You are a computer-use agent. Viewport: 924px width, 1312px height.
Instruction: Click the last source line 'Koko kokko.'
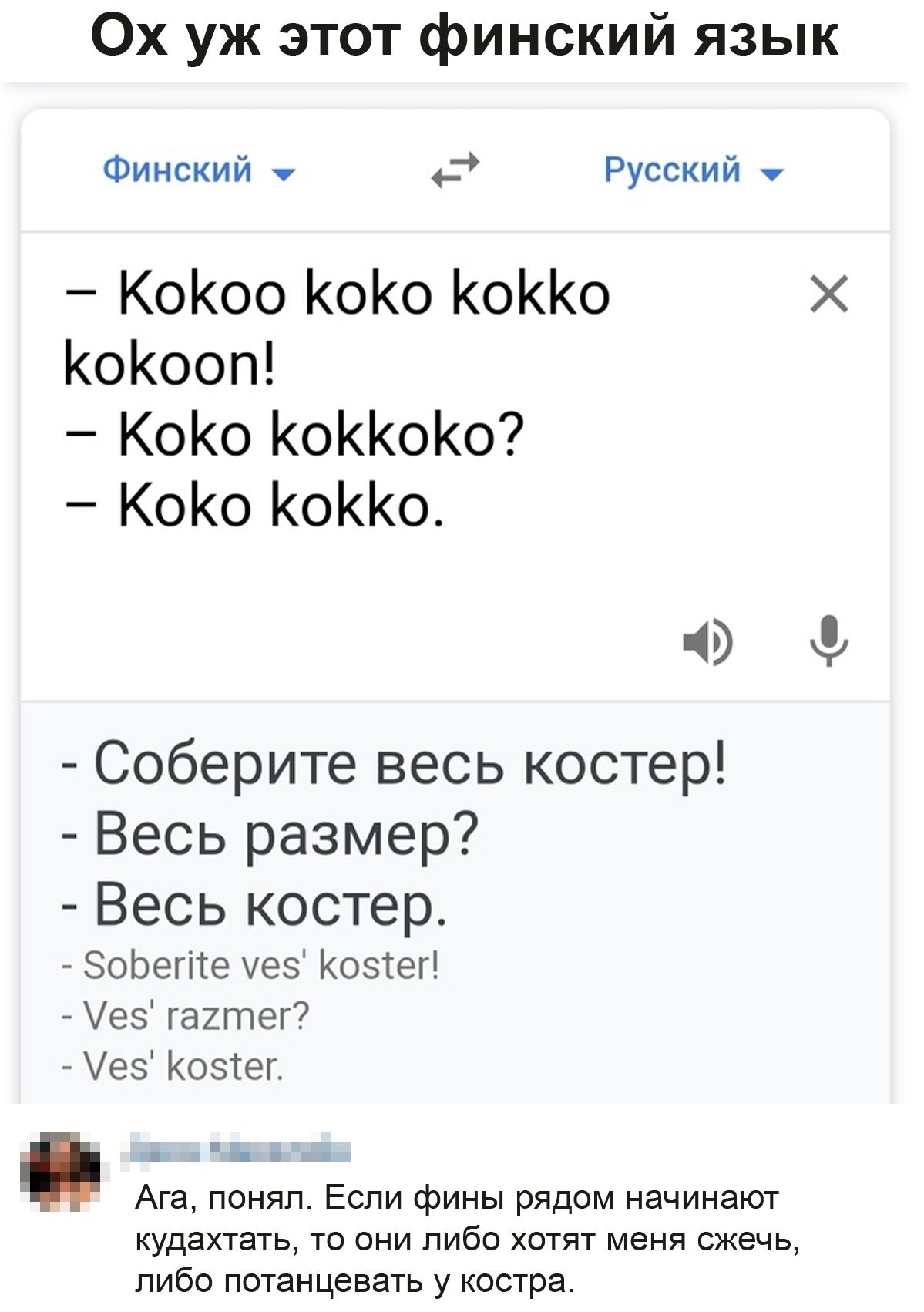pyautogui.click(x=281, y=506)
